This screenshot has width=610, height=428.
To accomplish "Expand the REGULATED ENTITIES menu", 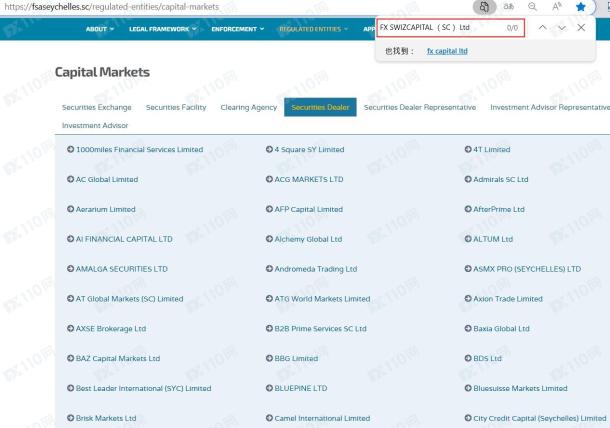I will [x=314, y=29].
